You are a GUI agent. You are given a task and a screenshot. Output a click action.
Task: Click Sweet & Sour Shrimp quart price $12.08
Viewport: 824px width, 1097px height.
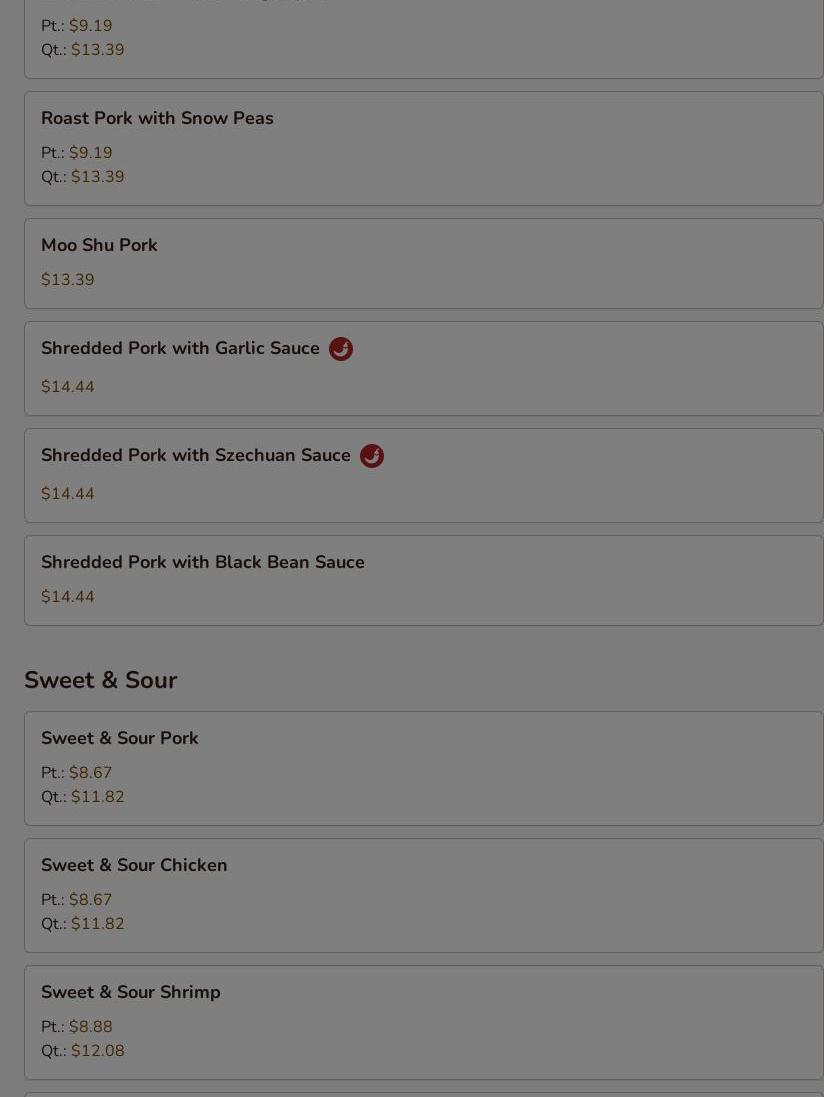98,1050
